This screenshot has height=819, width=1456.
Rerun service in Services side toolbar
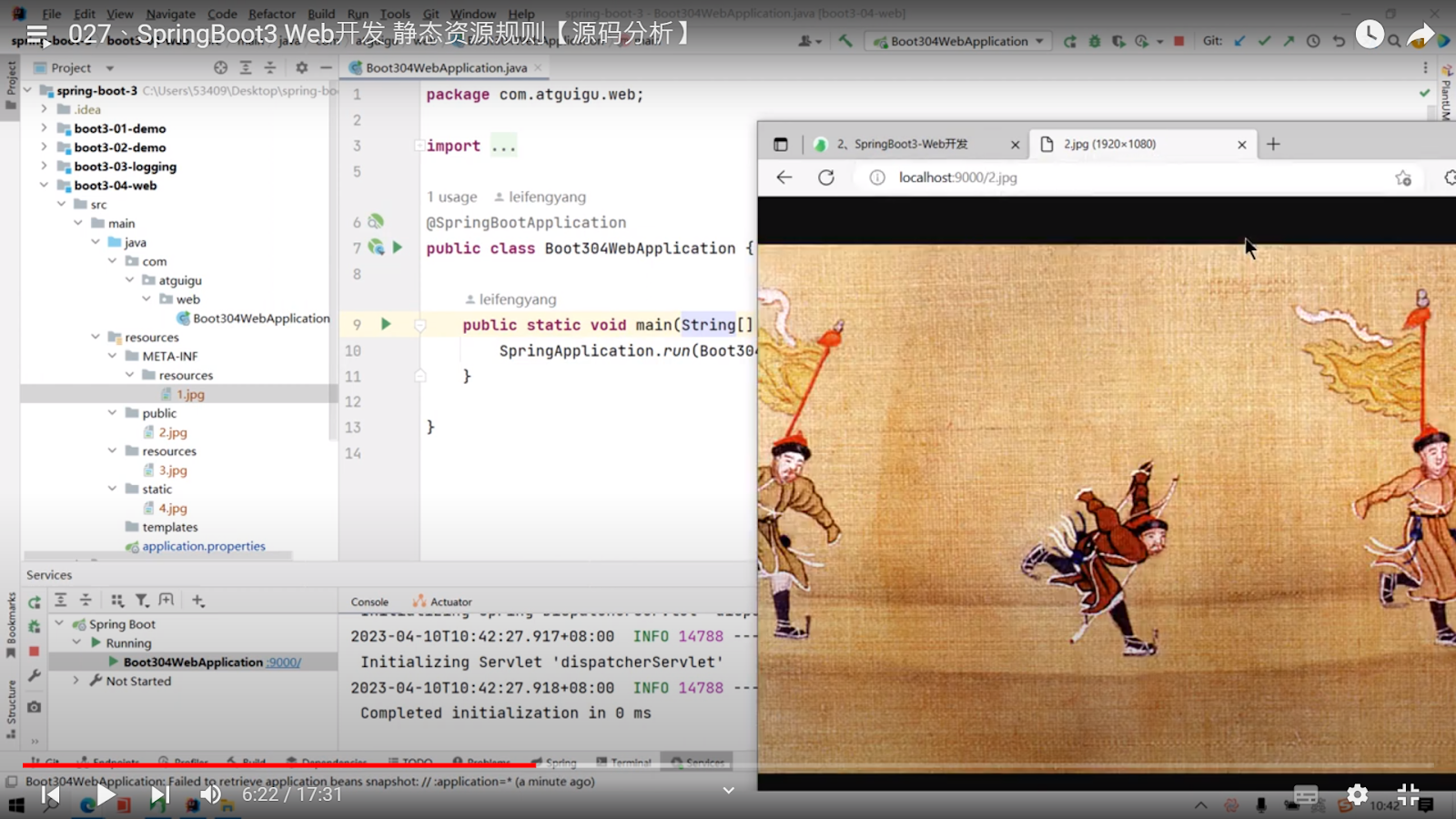35,602
